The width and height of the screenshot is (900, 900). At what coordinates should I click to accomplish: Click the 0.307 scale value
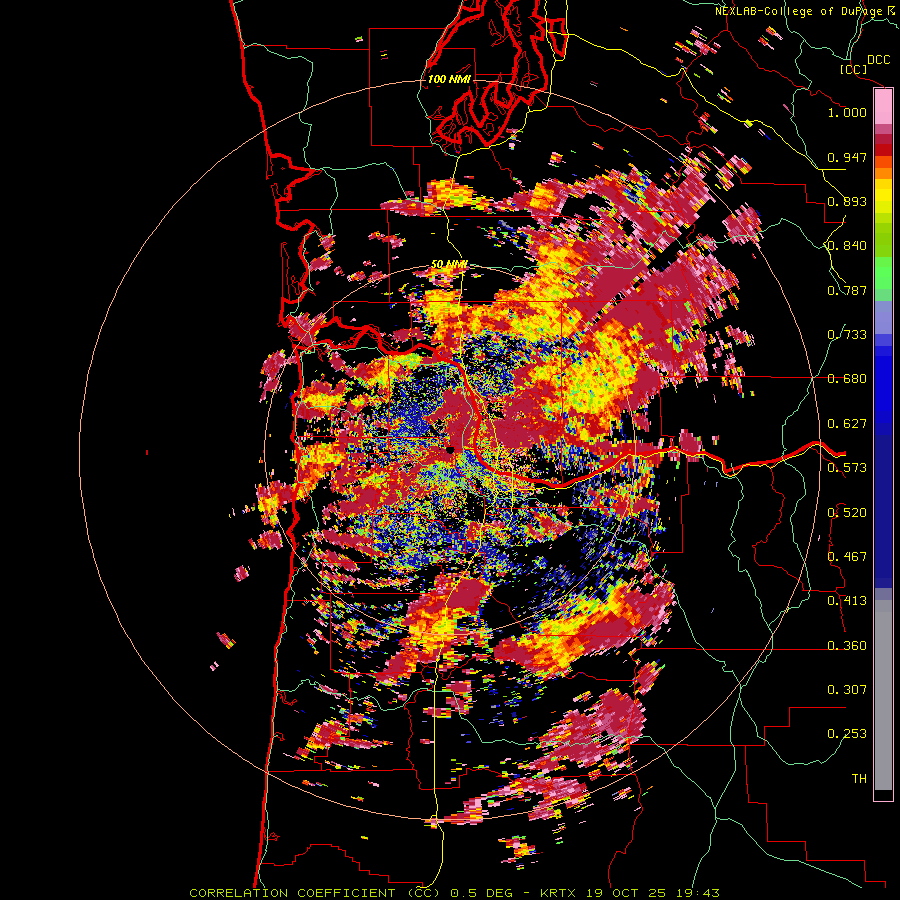[x=847, y=689]
